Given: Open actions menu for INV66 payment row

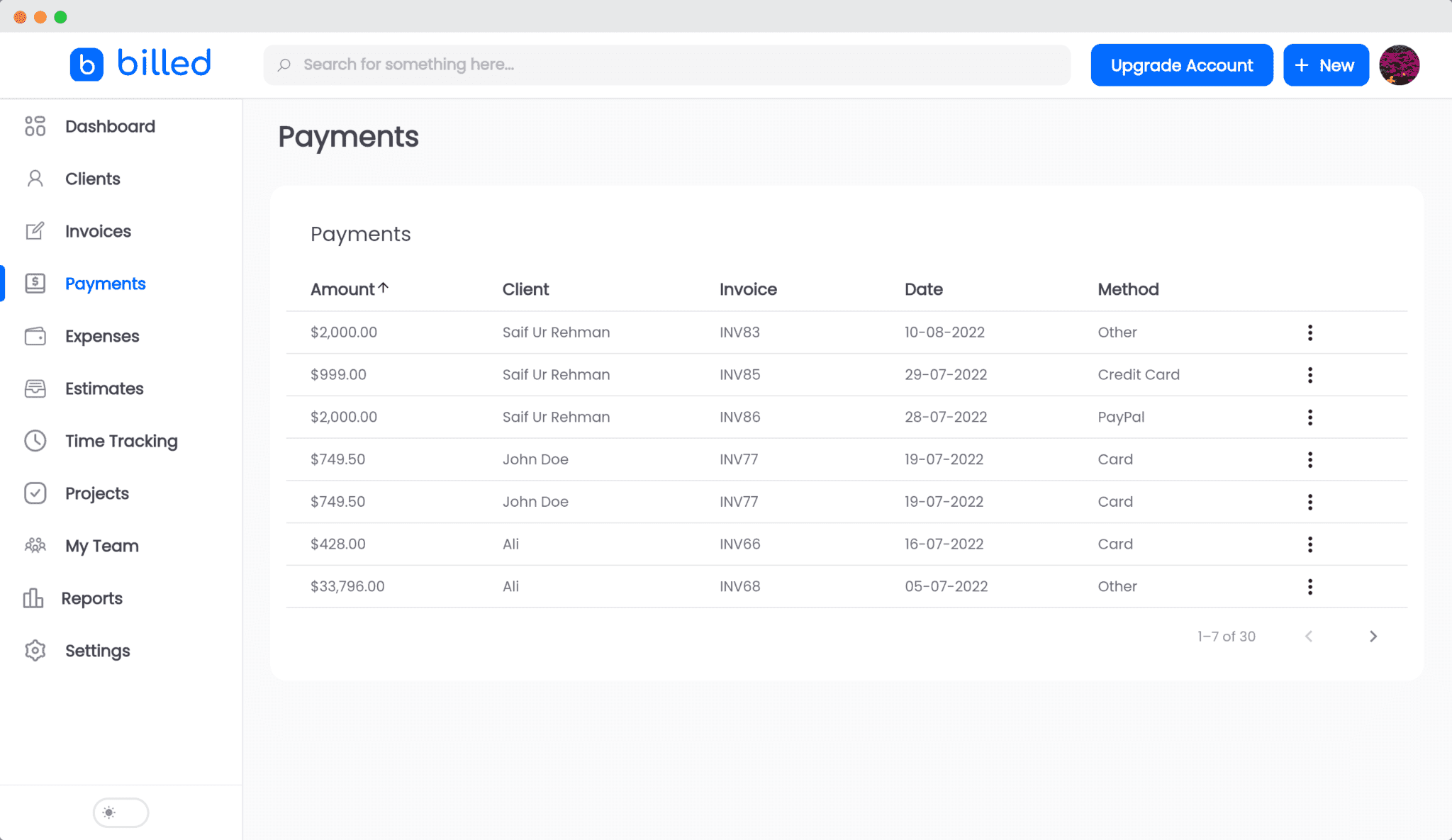Looking at the screenshot, I should point(1309,544).
